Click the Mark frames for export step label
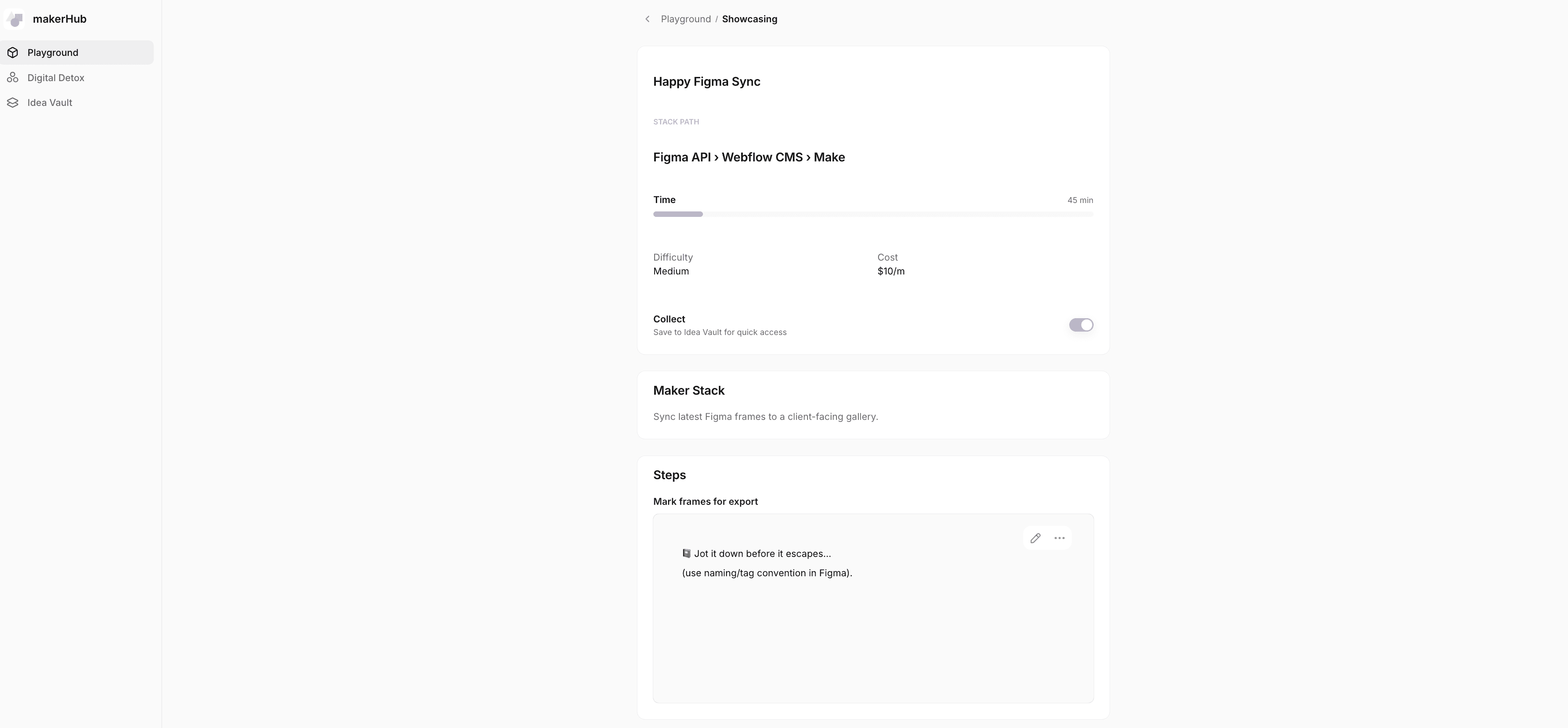This screenshot has width=1568, height=728. pos(705,501)
